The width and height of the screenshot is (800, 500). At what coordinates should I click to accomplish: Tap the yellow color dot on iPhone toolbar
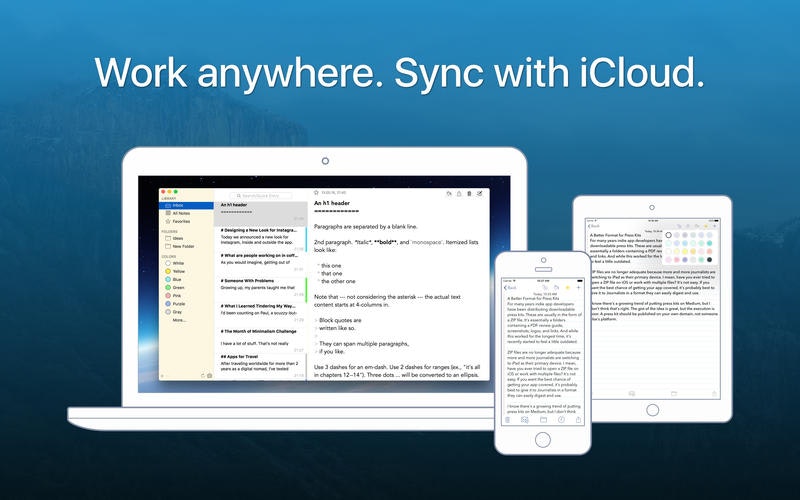click(567, 288)
